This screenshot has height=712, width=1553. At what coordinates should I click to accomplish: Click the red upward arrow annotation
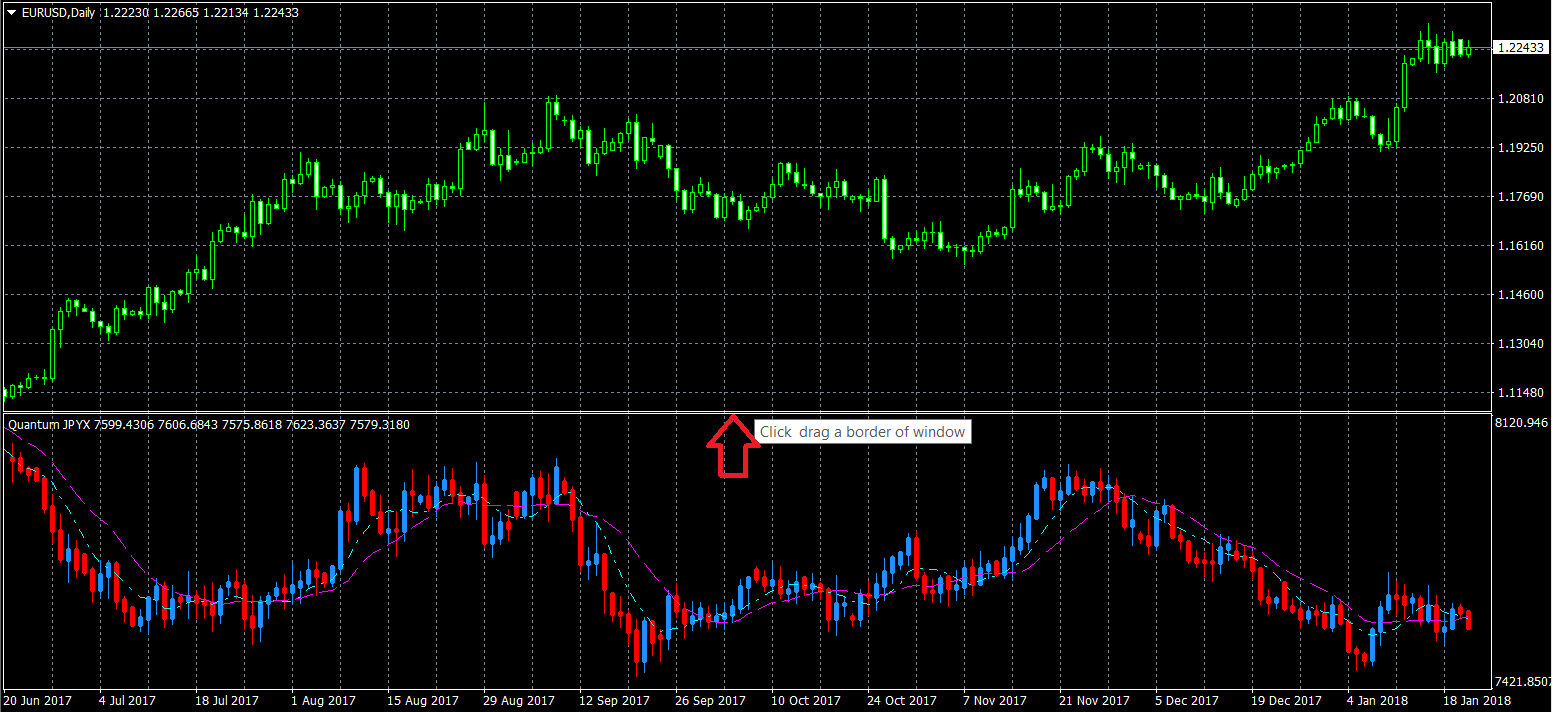(x=732, y=446)
